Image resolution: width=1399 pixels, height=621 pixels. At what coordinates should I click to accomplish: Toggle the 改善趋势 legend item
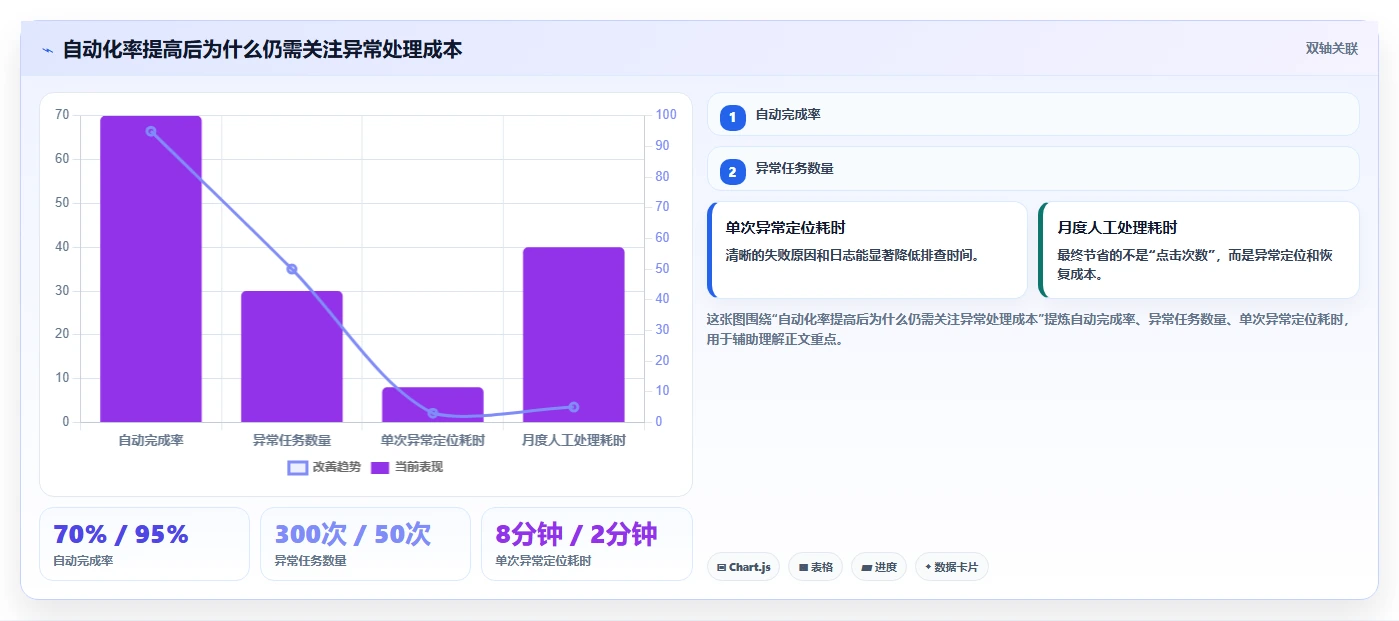[324, 467]
